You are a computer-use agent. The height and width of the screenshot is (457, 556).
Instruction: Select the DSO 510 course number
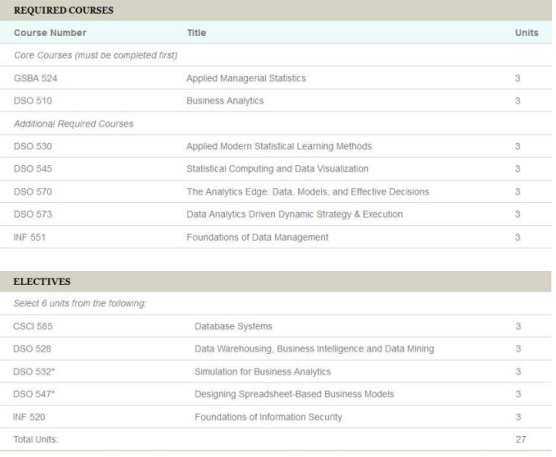point(33,101)
